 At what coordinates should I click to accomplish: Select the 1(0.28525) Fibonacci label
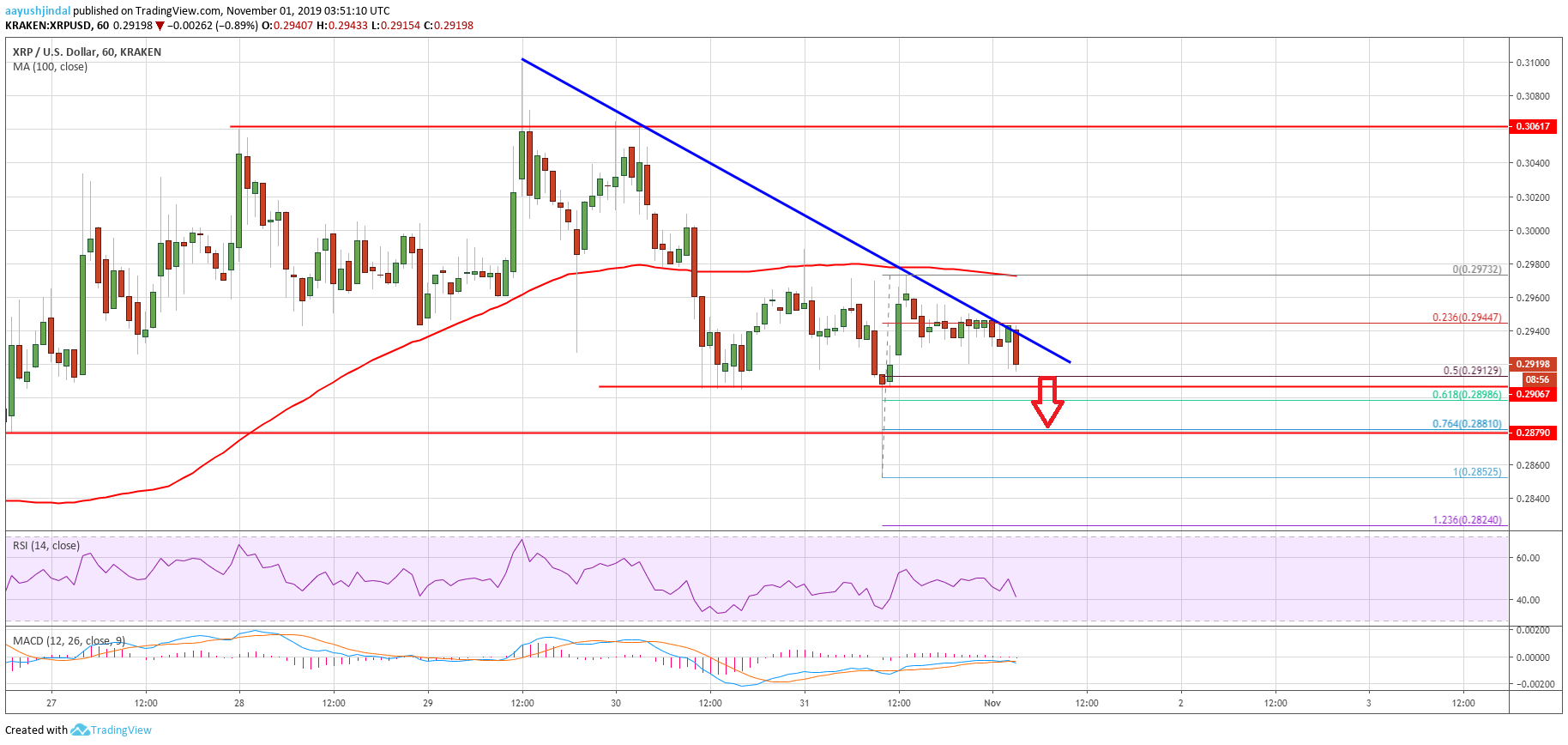coord(1477,472)
